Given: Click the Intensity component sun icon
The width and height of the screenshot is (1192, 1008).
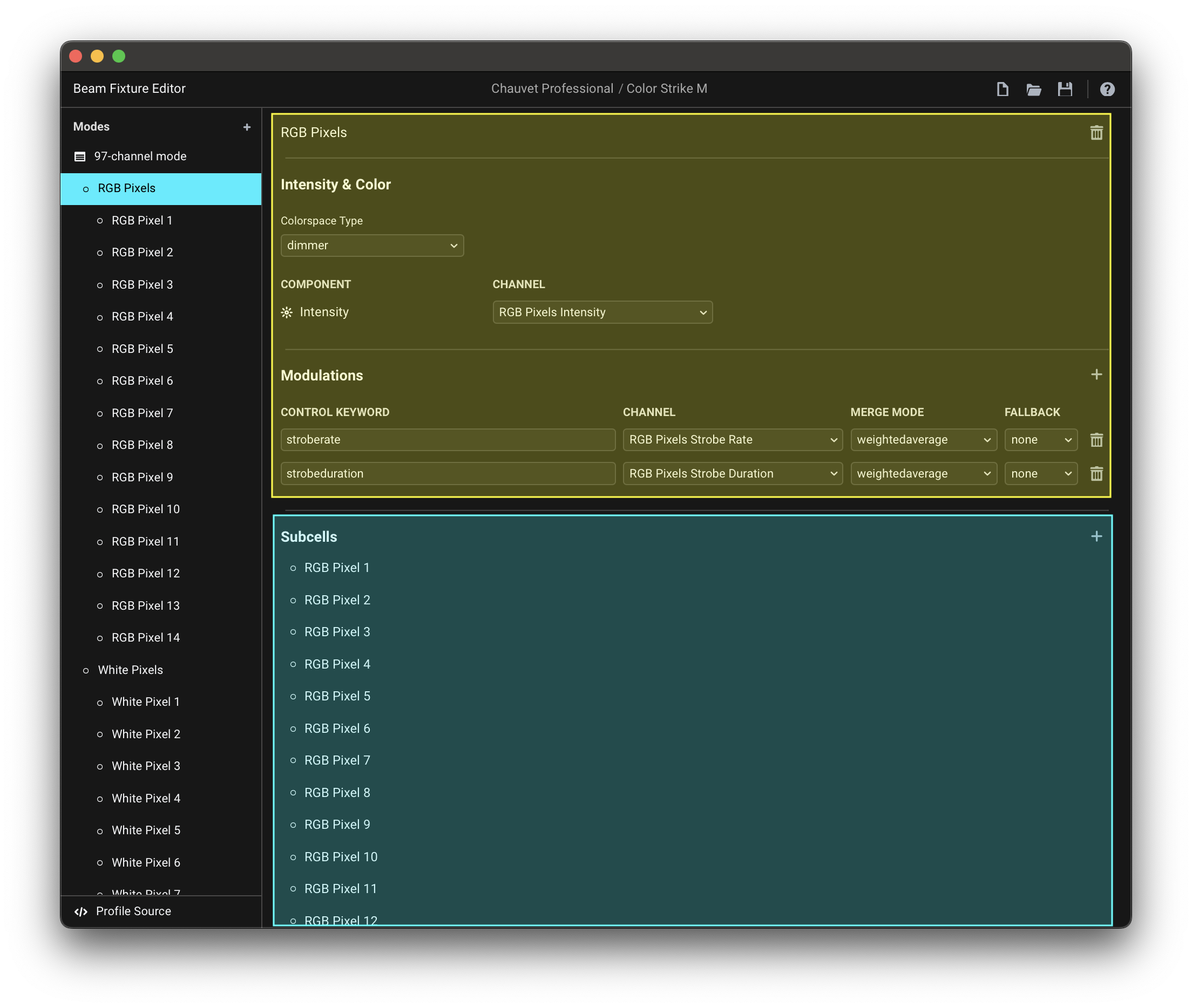Looking at the screenshot, I should pos(287,312).
